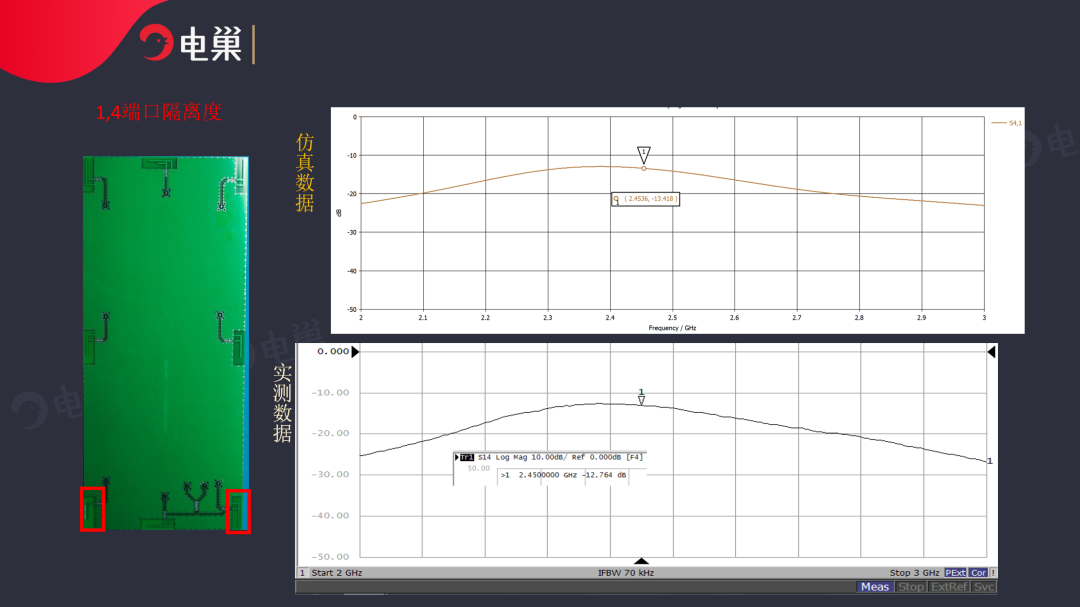Screen dimensions: 1080x607
Task: Click the Stop status button
Action: point(911,587)
